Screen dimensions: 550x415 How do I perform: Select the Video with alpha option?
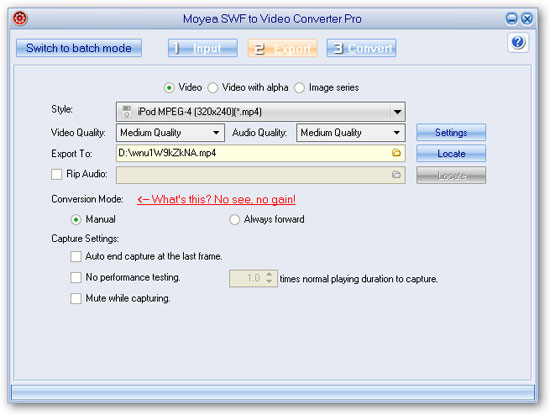click(x=213, y=88)
